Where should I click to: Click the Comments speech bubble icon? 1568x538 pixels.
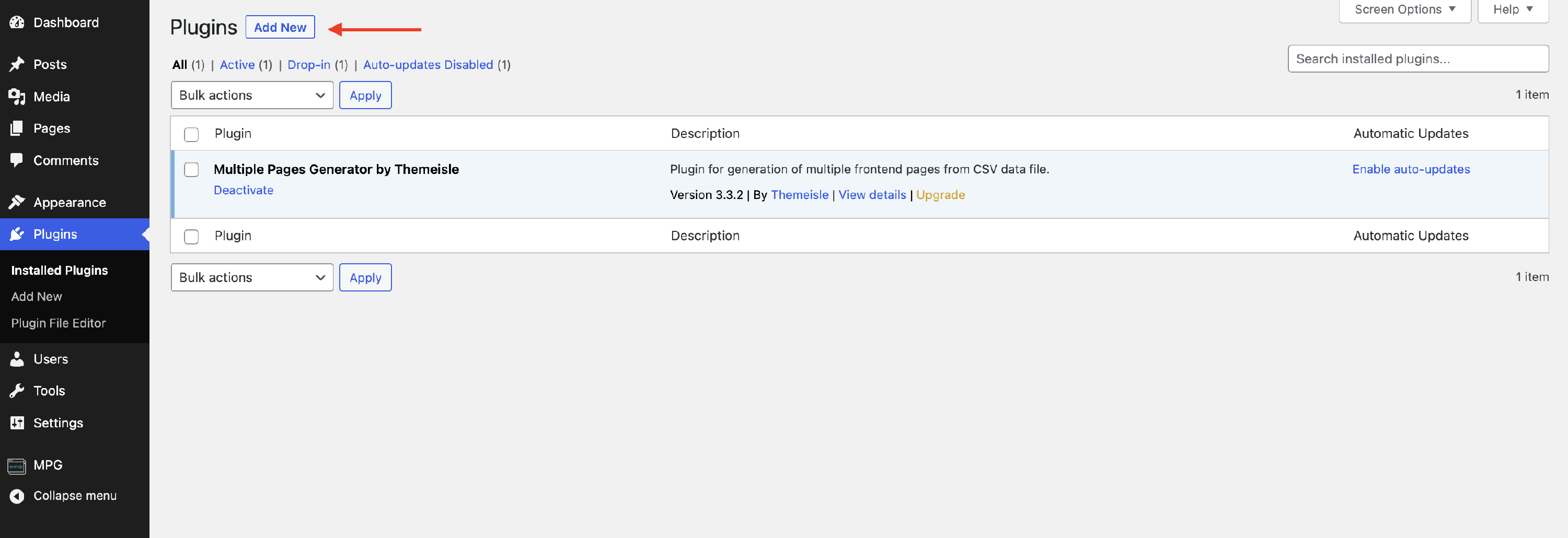point(17,161)
